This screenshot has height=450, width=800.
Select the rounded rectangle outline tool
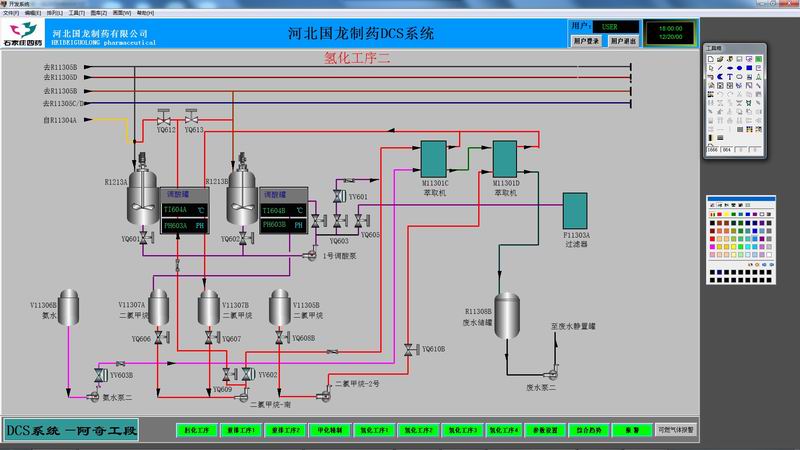coord(739,77)
